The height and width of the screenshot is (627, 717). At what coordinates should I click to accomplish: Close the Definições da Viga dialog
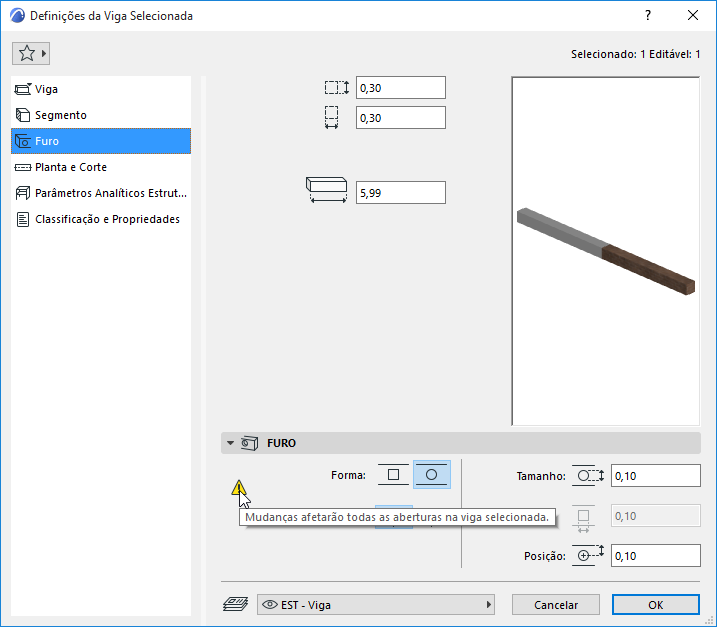(x=693, y=16)
